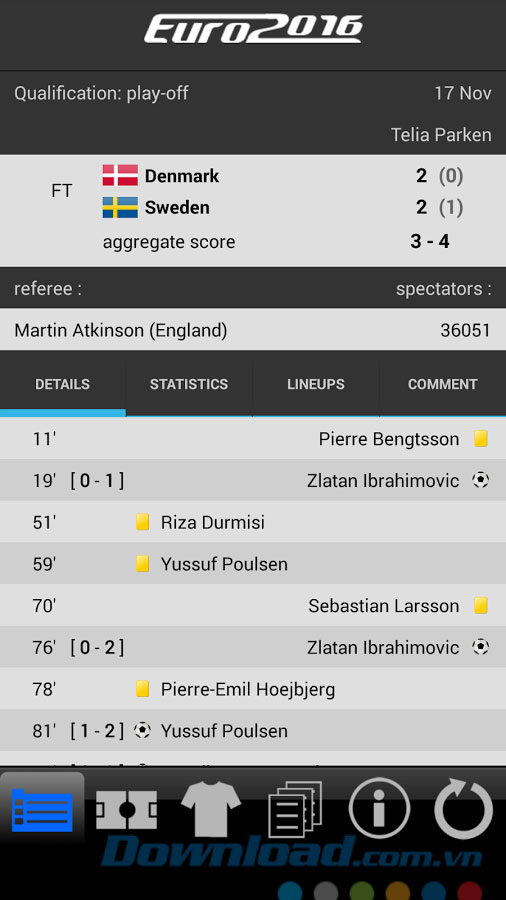Open referee Martin Atkinson (England) row
The height and width of the screenshot is (900, 506).
253,330
